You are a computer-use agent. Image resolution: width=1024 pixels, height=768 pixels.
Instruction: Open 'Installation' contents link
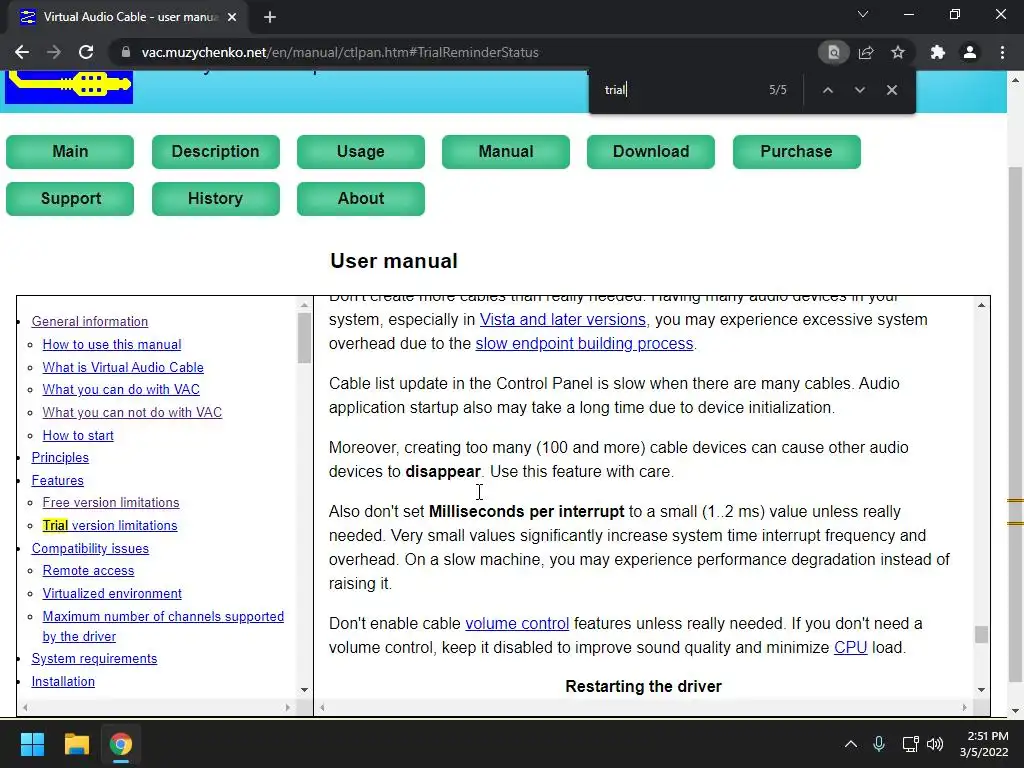63,682
